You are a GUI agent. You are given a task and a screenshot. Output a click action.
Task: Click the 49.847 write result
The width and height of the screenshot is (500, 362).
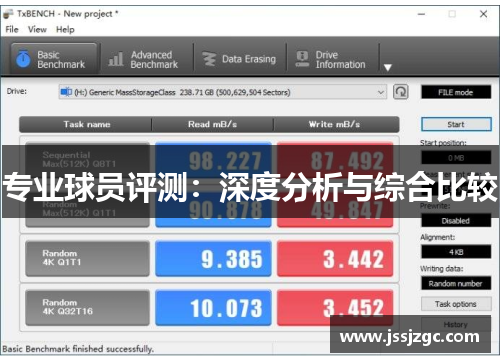click(335, 209)
